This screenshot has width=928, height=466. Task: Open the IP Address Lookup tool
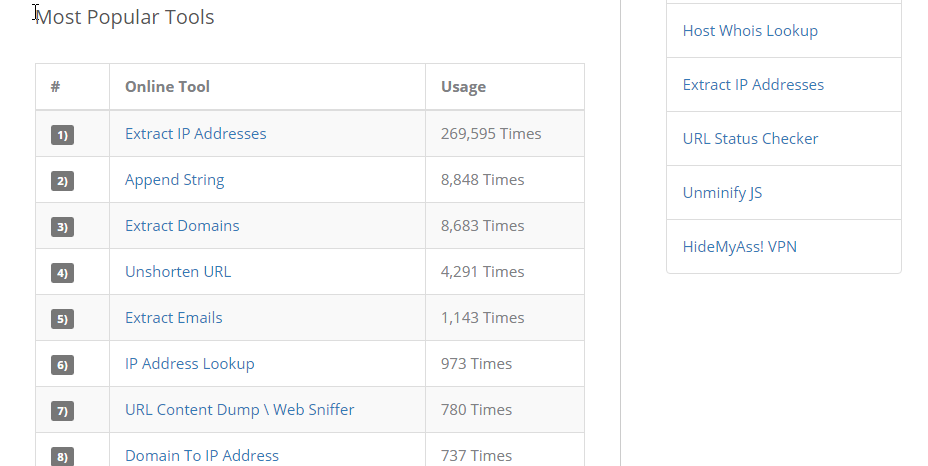tap(189, 364)
